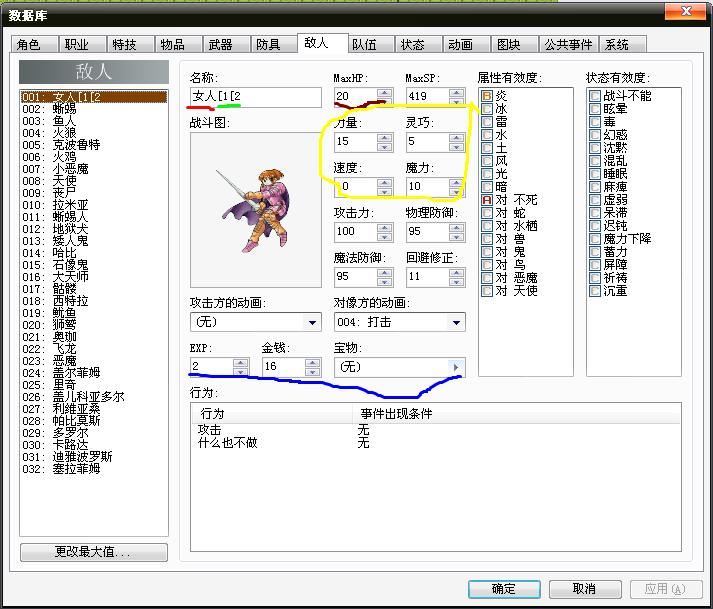Image resolution: width=713 pixels, height=609 pixels.
Task: Select enemy 002: 蜥蜴 in list
Action: tap(94, 109)
